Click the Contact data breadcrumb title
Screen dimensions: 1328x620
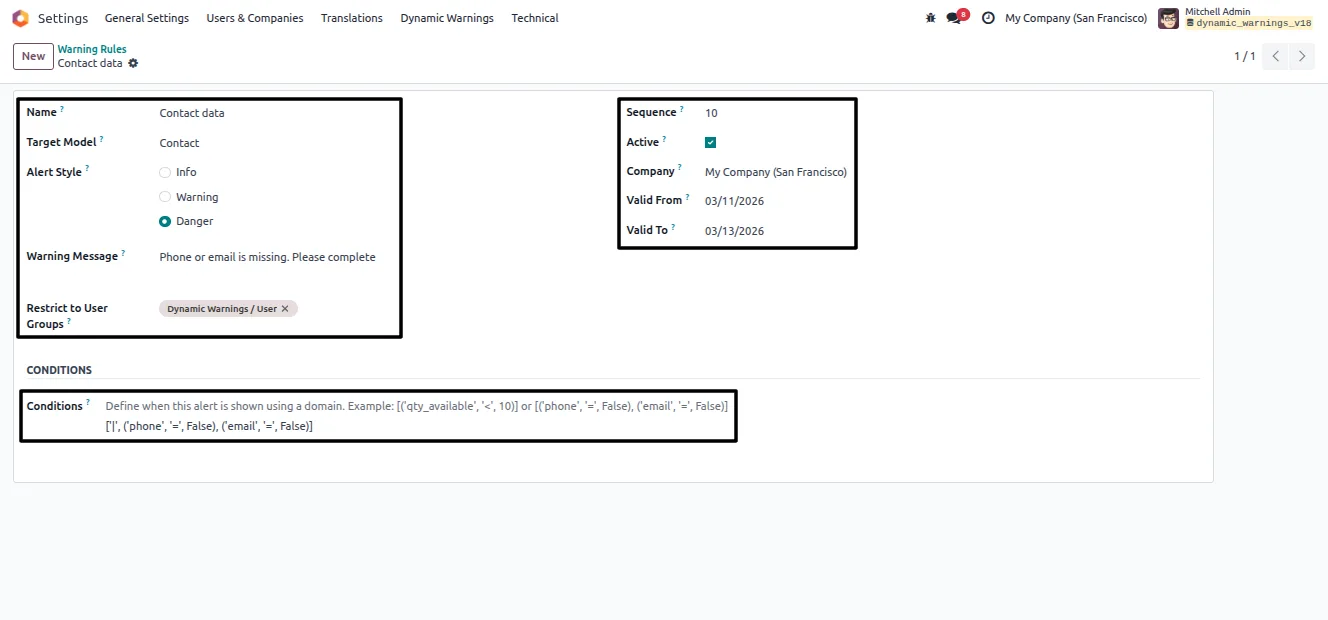(90, 63)
